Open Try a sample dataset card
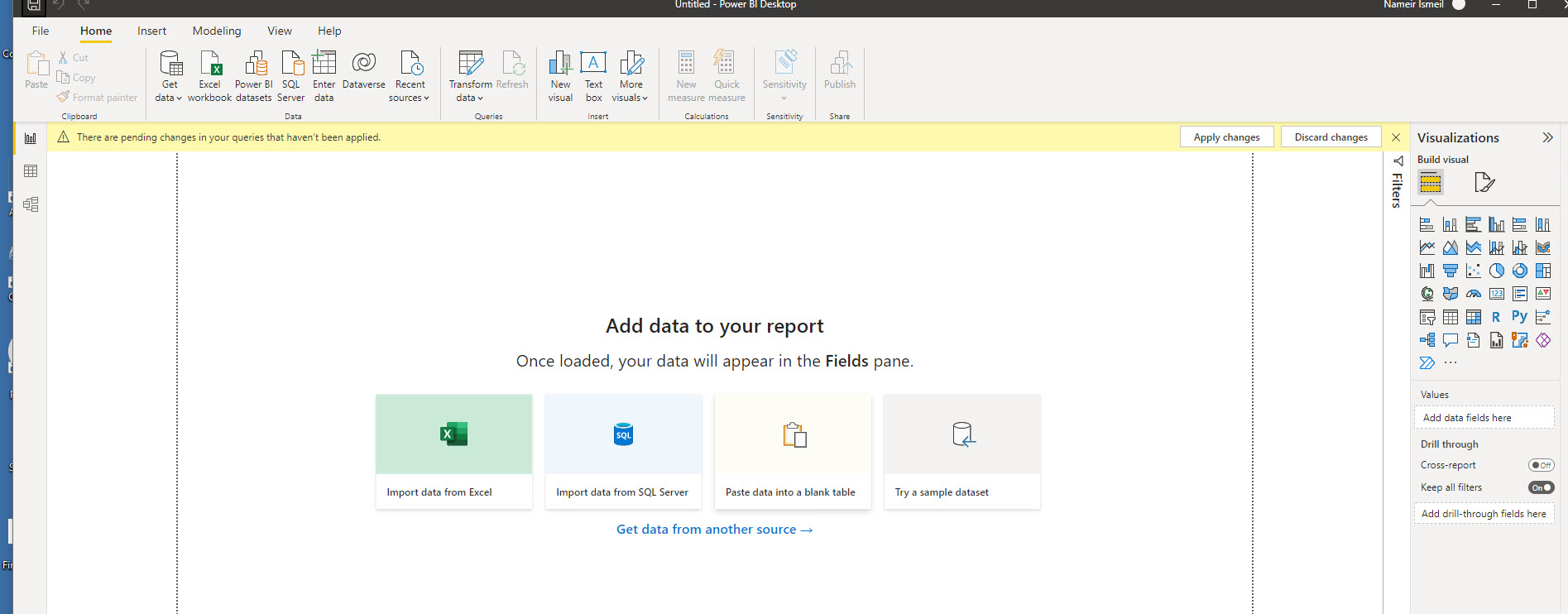1568x614 pixels. [962, 452]
